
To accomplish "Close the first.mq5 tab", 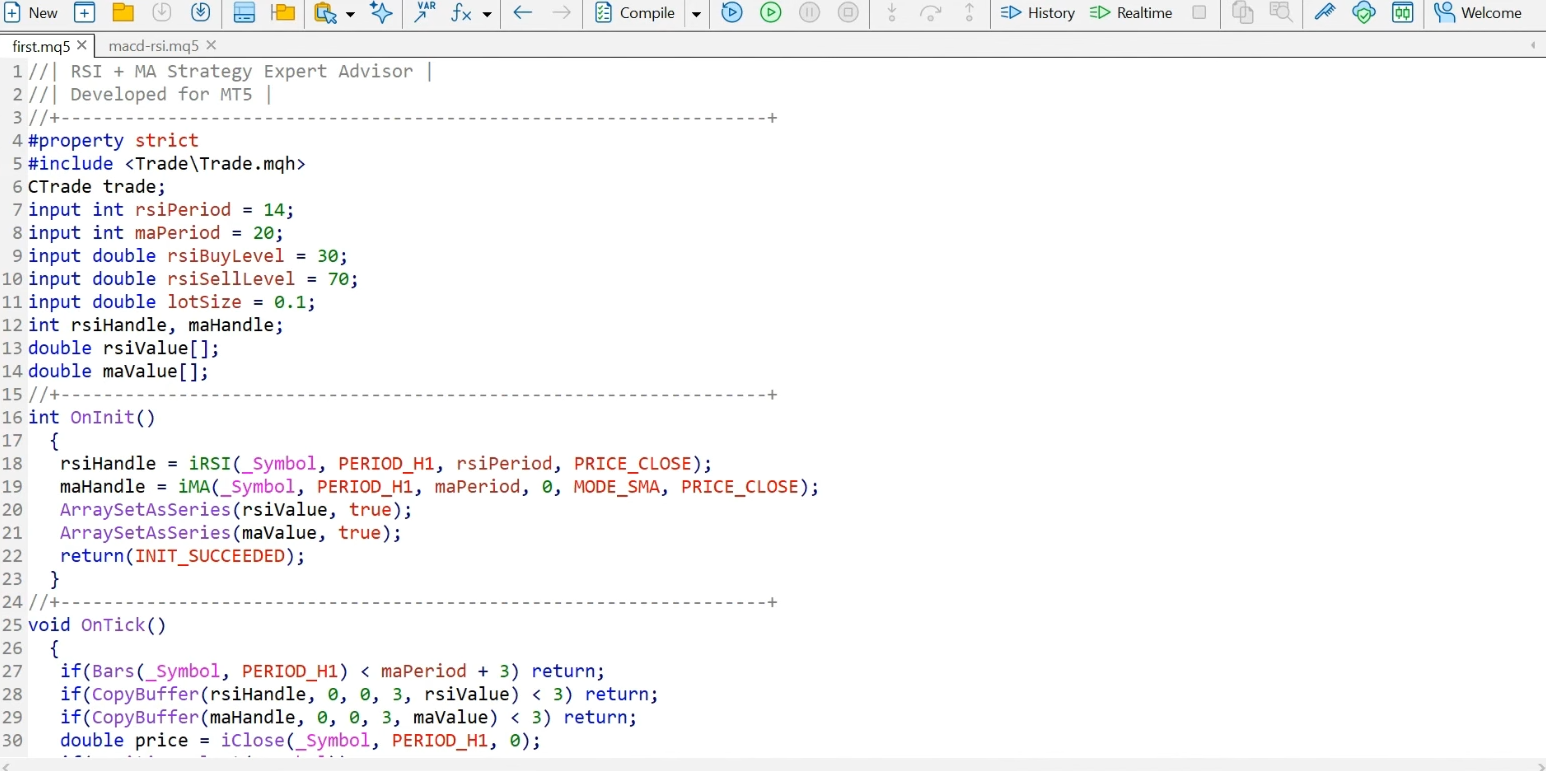I will click(81, 46).
